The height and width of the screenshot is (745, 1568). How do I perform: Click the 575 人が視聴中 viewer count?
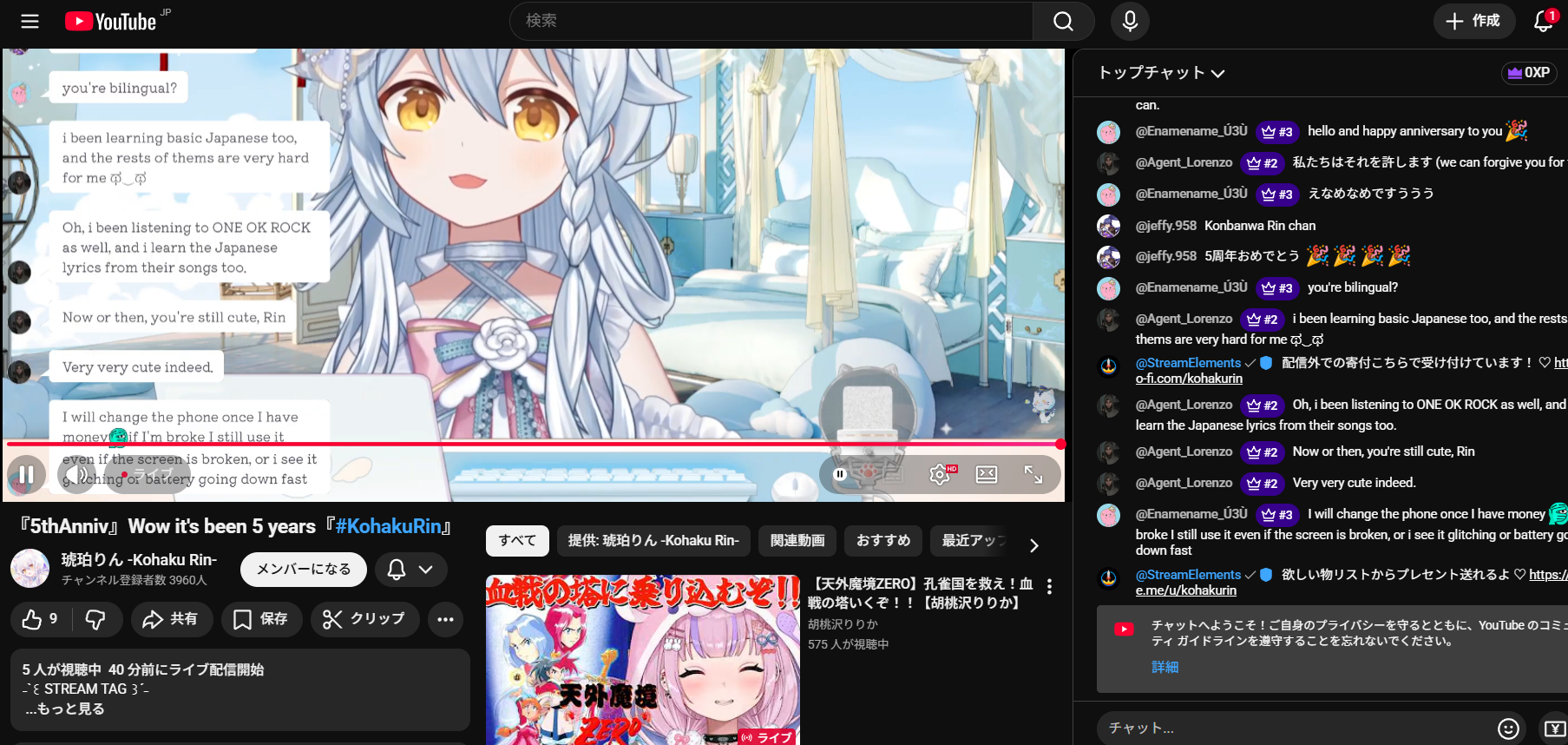(848, 644)
